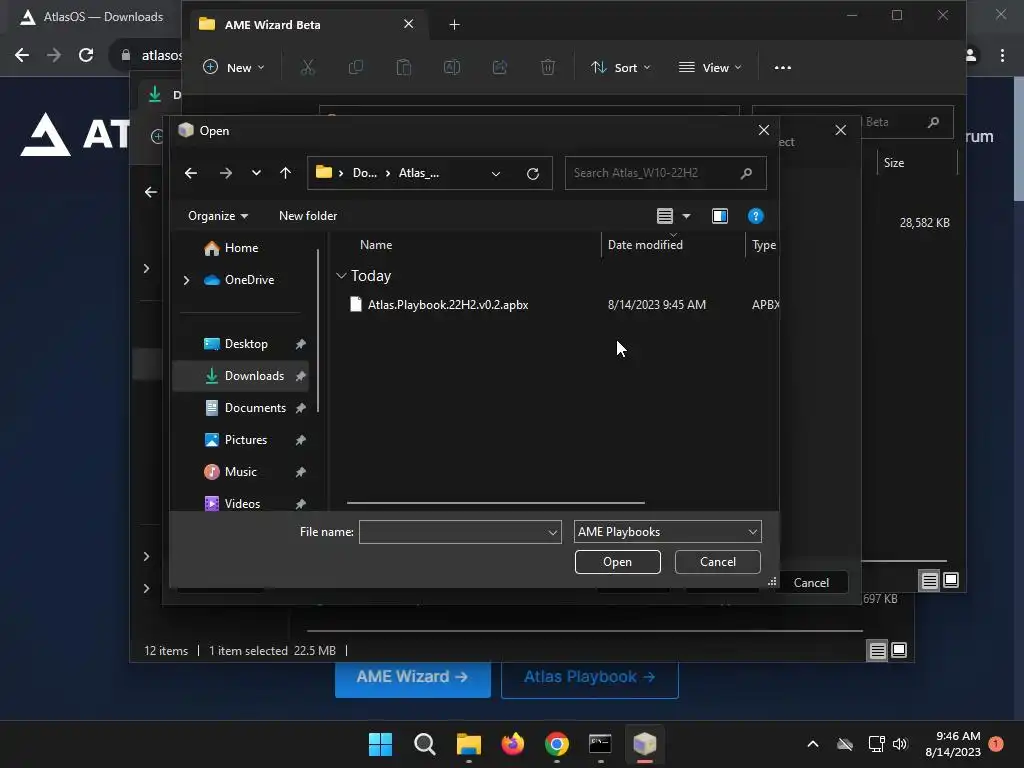This screenshot has width=1024, height=768.
Task: Expand the address path history dropdown
Action: [496, 174]
